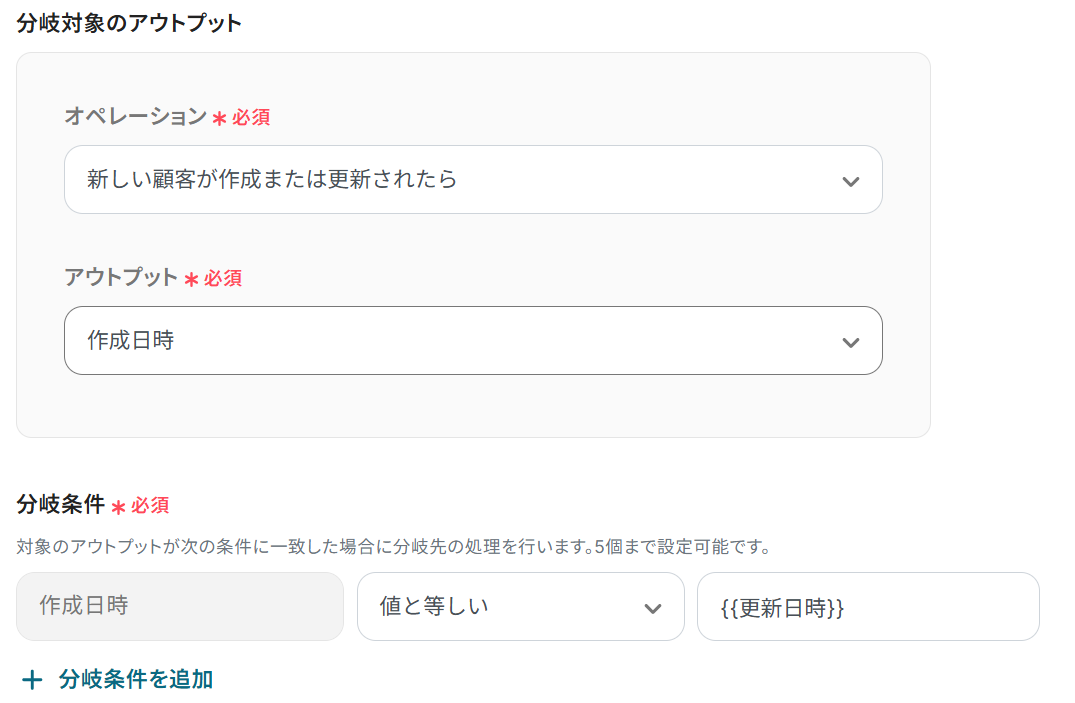Click the red asterisk beside アウトプット

point(191,279)
